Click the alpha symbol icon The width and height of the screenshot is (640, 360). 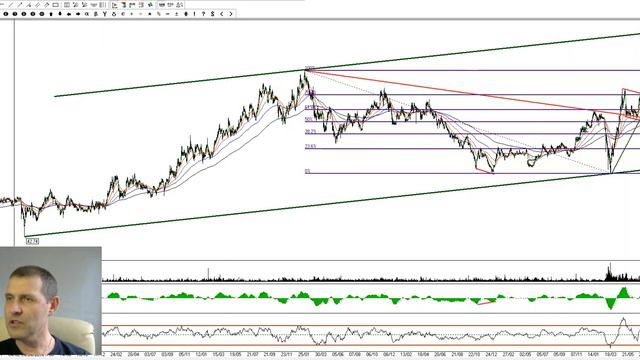coord(87,14)
